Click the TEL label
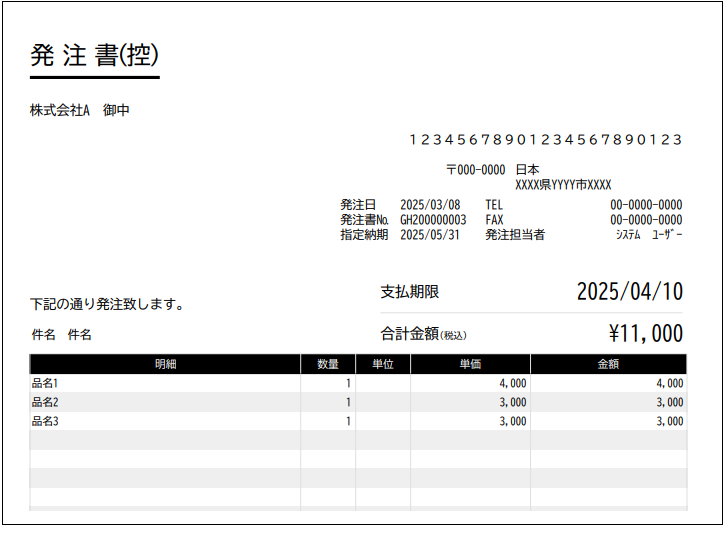 (494, 205)
